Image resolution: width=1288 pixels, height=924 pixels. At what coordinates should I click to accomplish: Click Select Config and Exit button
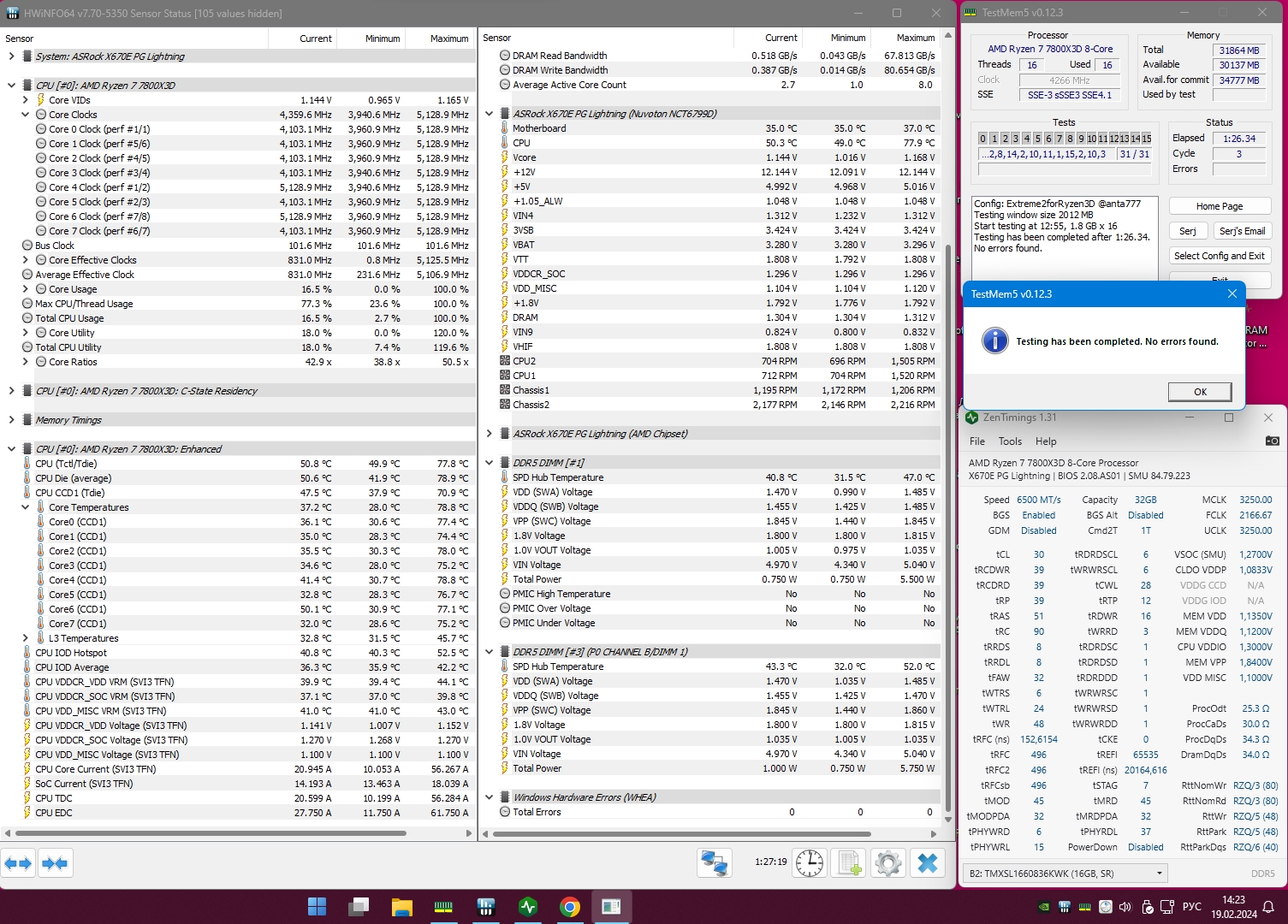tap(1220, 256)
